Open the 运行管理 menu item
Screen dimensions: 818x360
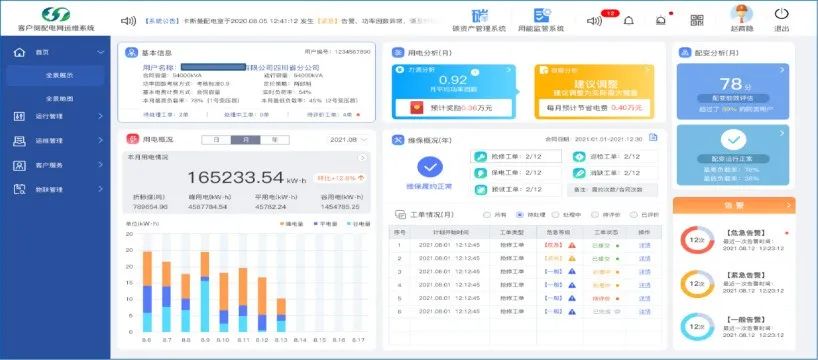coord(55,116)
